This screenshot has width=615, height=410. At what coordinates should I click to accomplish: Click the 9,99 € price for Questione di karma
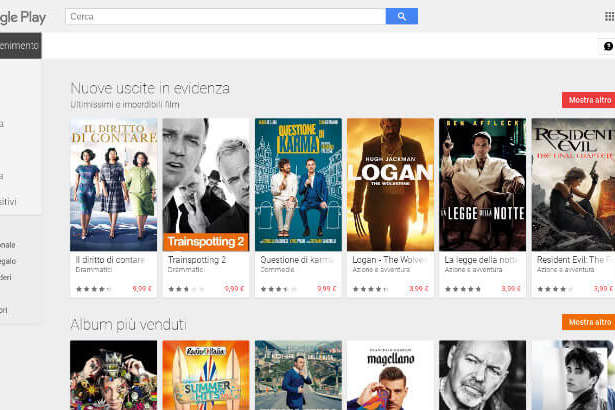click(x=327, y=289)
